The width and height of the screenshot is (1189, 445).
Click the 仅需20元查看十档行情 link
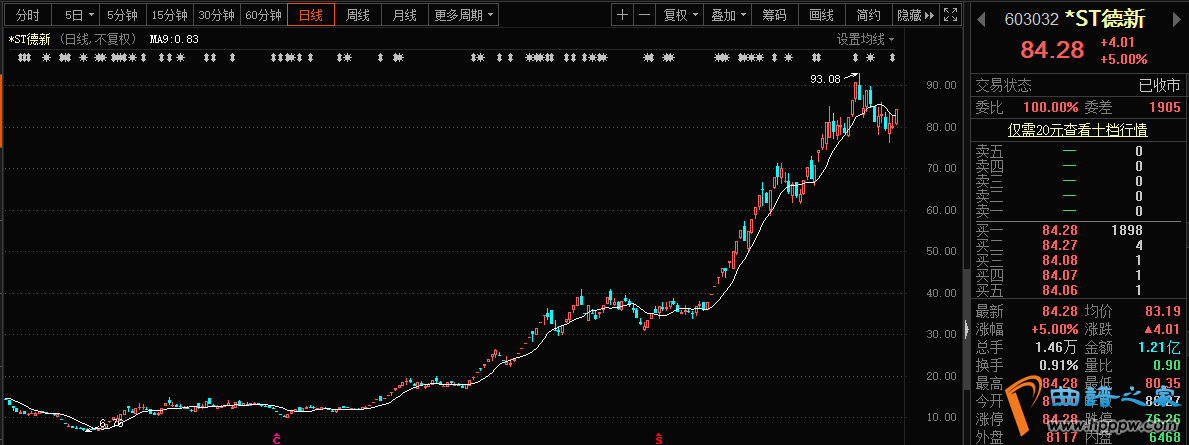[x=1076, y=129]
